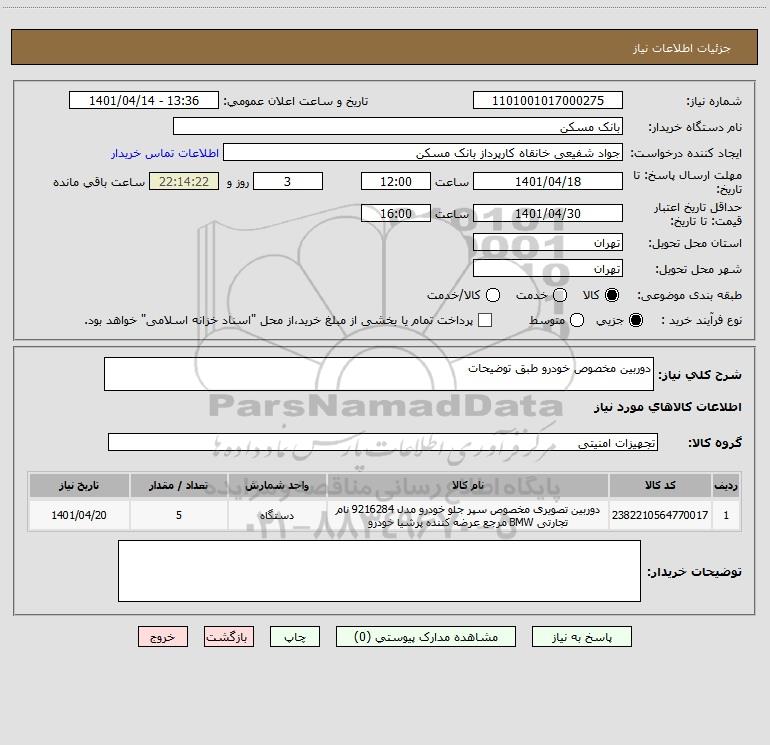Click the response deadline time 12:00 field
The width and height of the screenshot is (770, 745).
coord(396,181)
